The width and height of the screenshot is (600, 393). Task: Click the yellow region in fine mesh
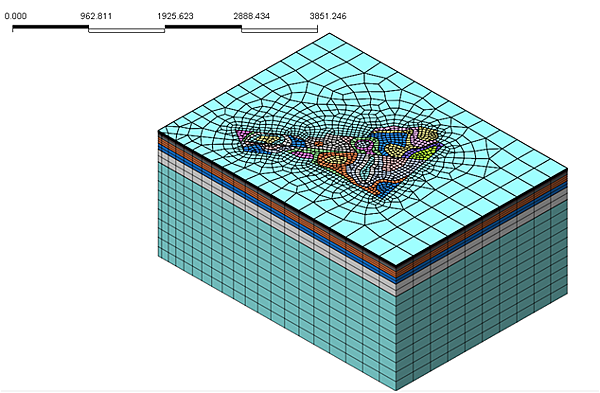397,150
